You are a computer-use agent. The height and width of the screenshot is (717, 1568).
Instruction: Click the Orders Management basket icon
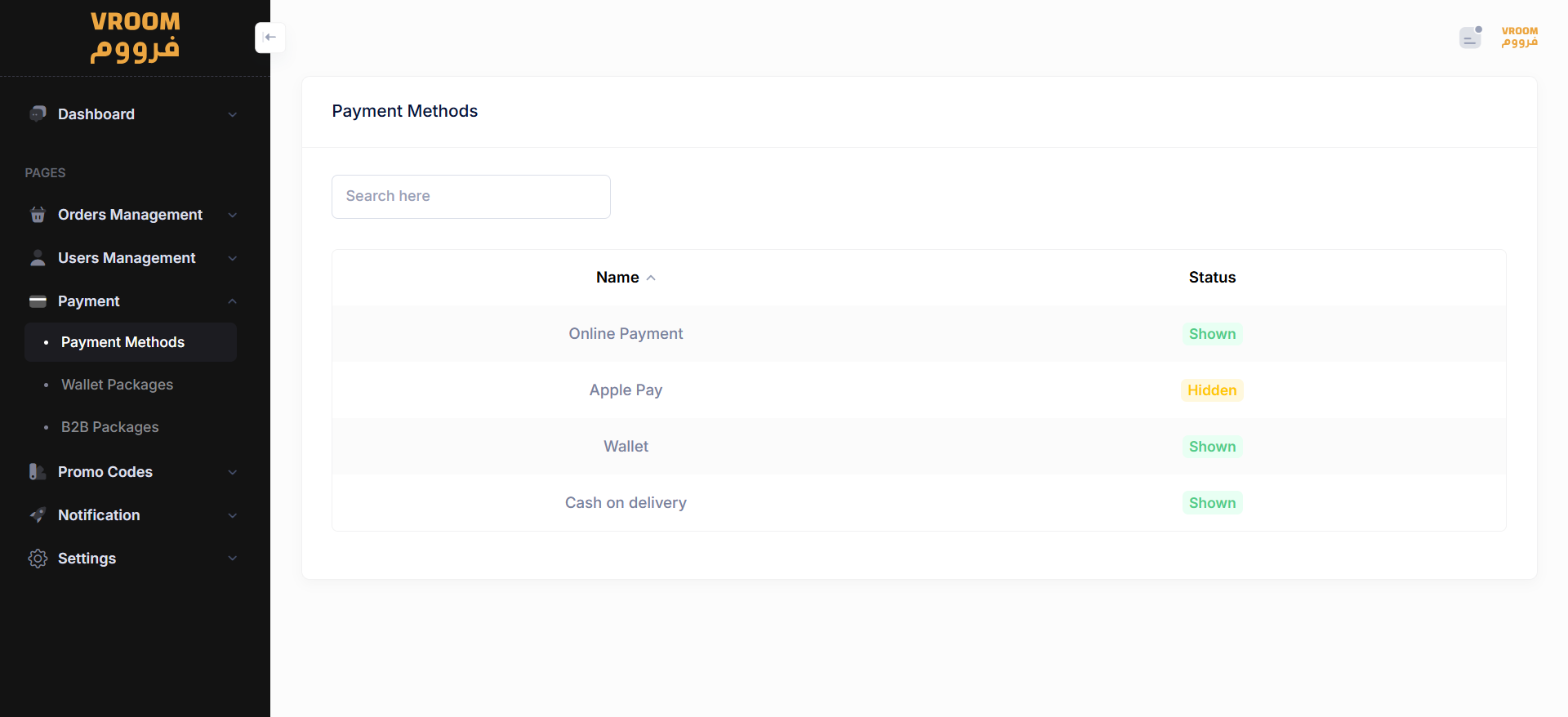pos(38,215)
